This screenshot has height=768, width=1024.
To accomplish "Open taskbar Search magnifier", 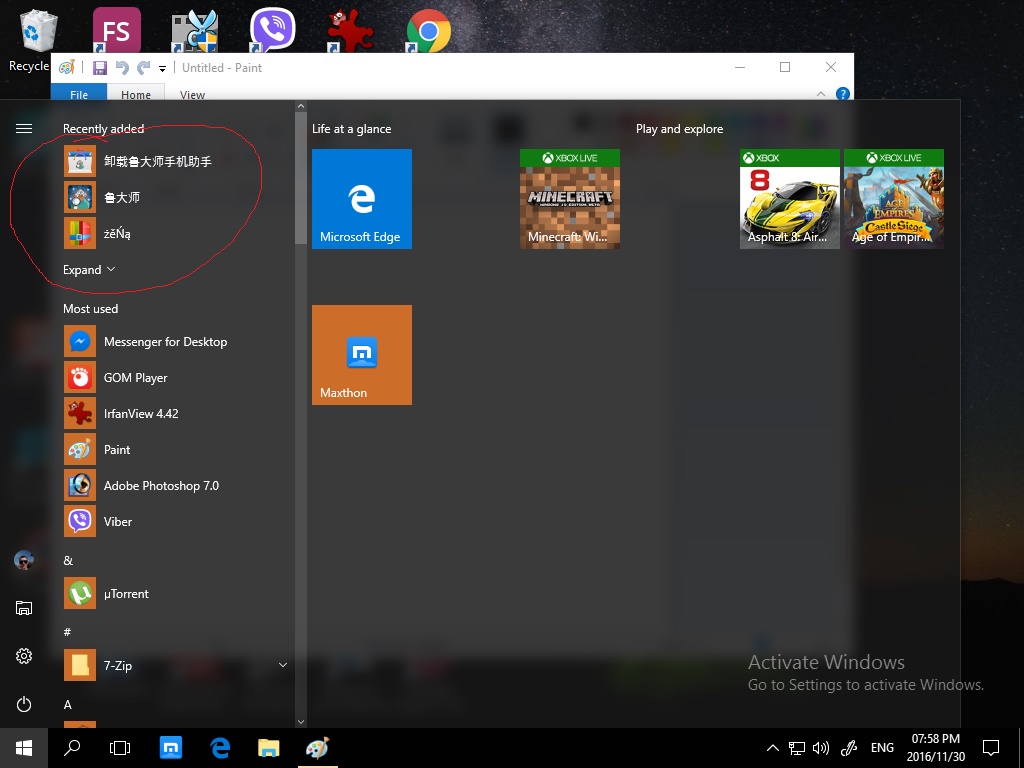I will (72, 748).
